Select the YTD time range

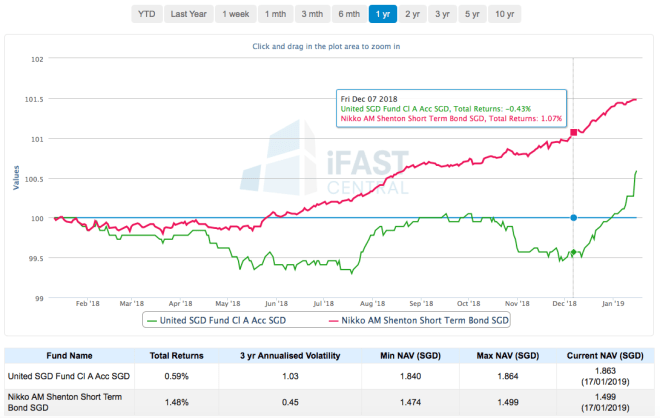146,14
